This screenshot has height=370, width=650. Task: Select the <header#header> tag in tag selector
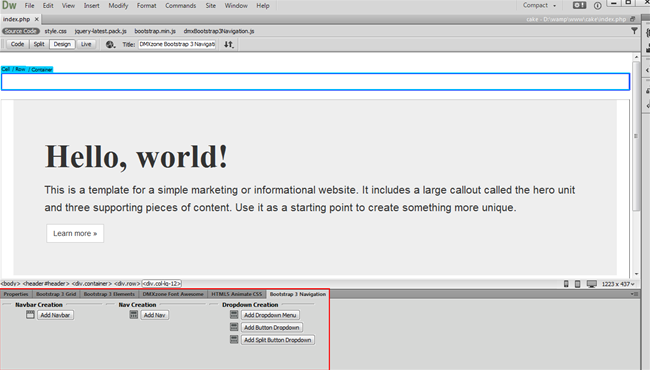(x=46, y=284)
